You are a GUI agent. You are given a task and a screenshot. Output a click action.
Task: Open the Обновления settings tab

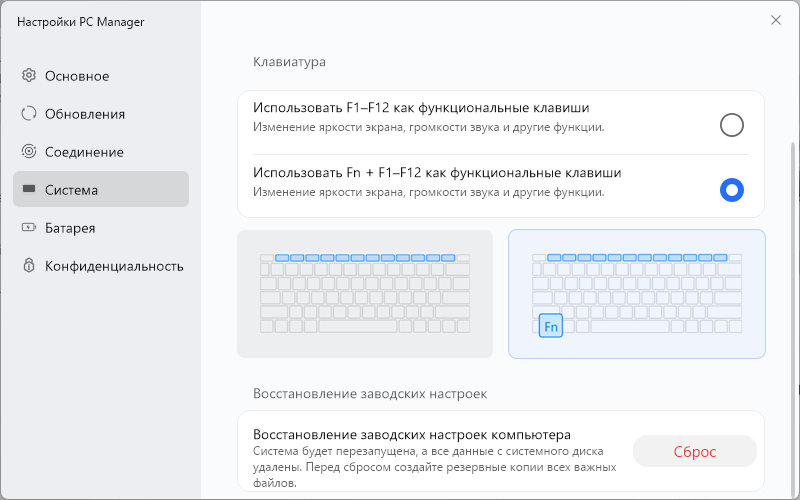tap(85, 114)
